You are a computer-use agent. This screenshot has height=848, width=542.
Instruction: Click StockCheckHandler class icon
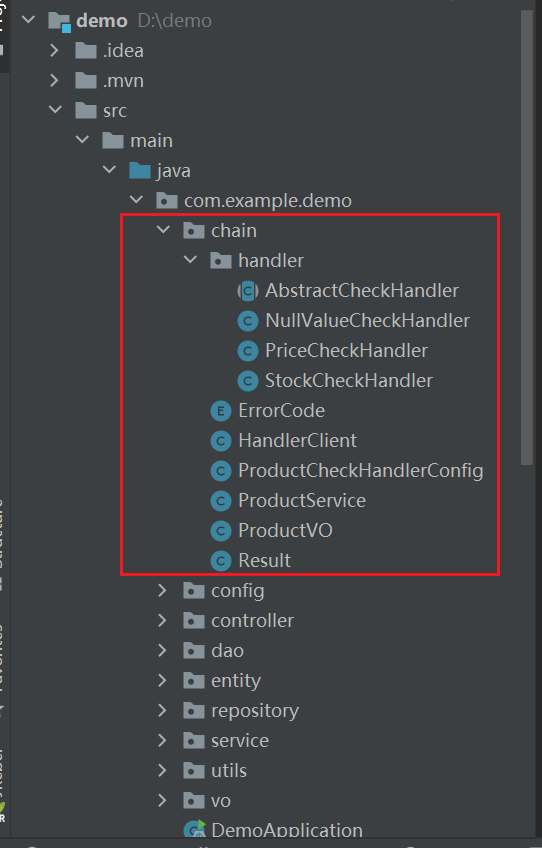tap(248, 381)
